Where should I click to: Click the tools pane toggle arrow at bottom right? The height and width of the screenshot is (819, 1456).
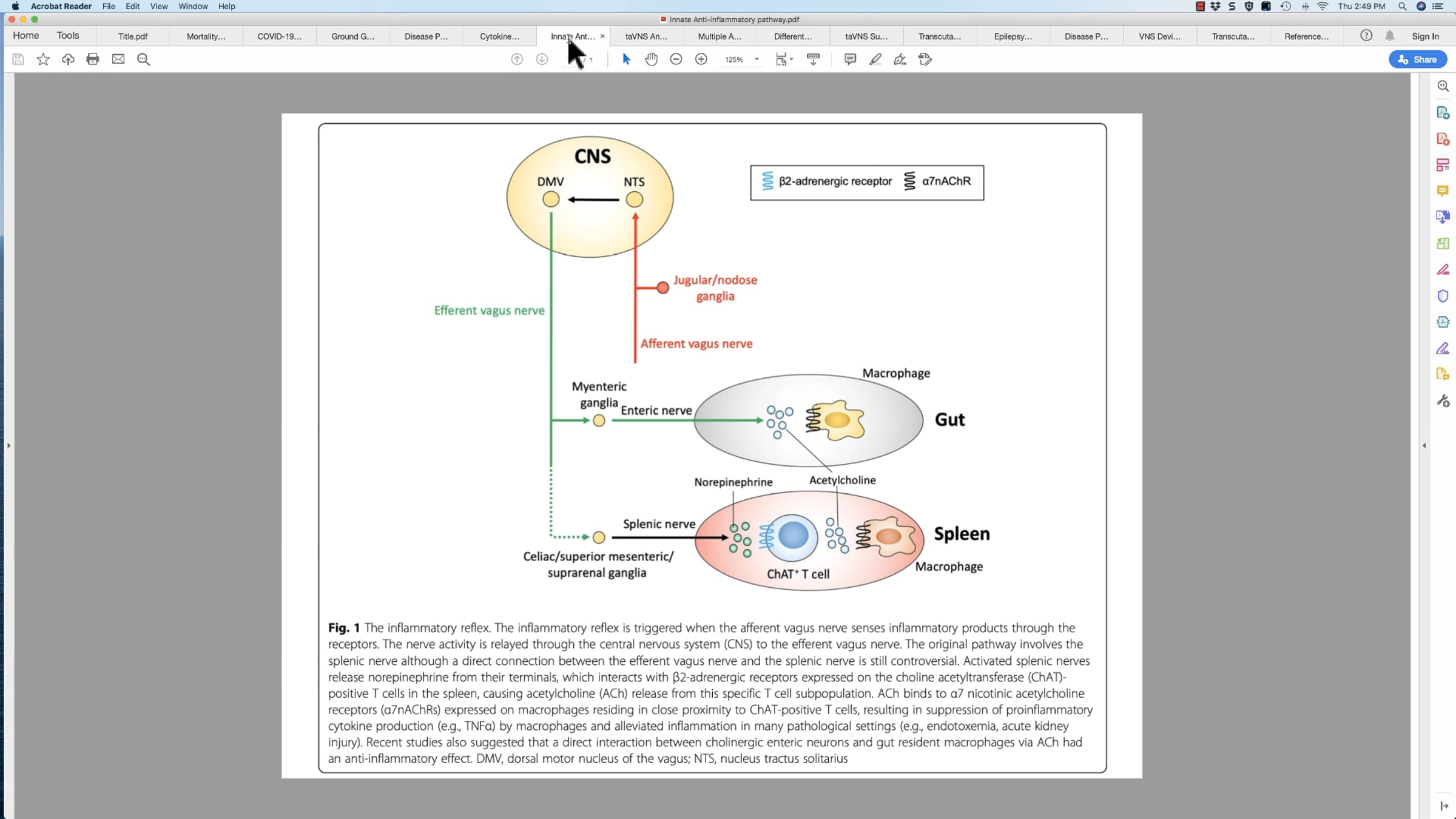[x=1444, y=806]
